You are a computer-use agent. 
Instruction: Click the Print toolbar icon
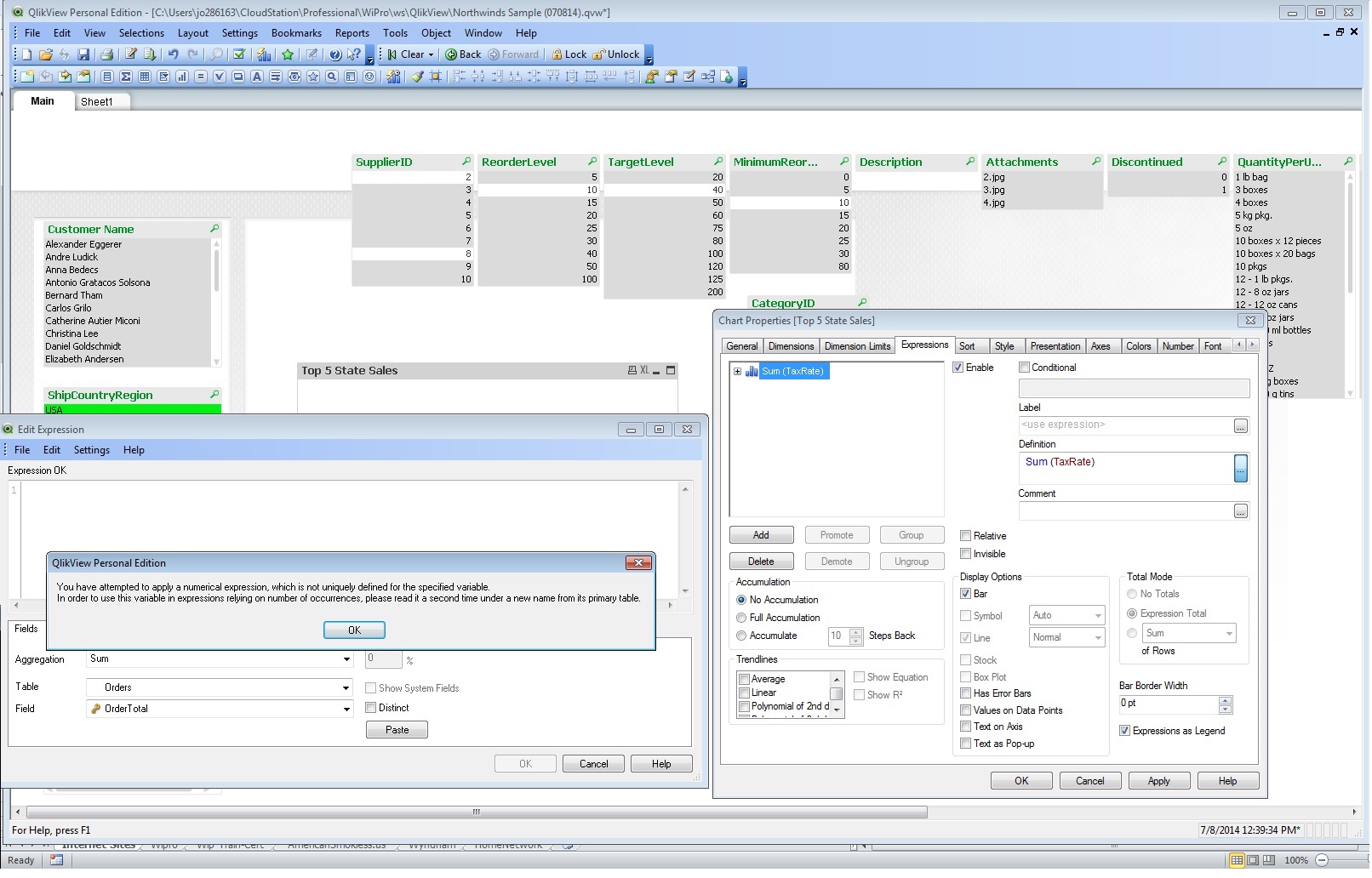pos(107,54)
